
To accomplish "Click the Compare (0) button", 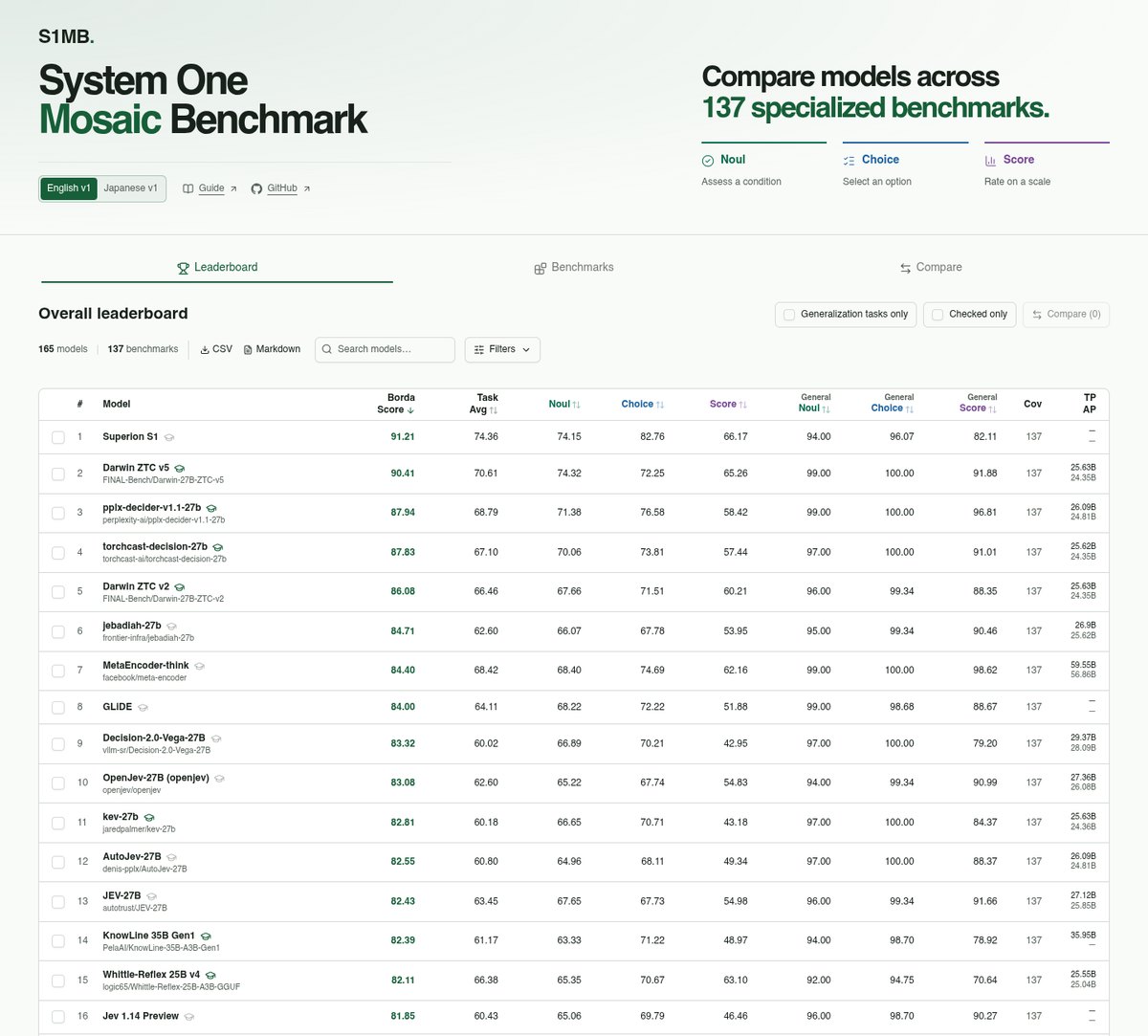I will (x=1066, y=315).
